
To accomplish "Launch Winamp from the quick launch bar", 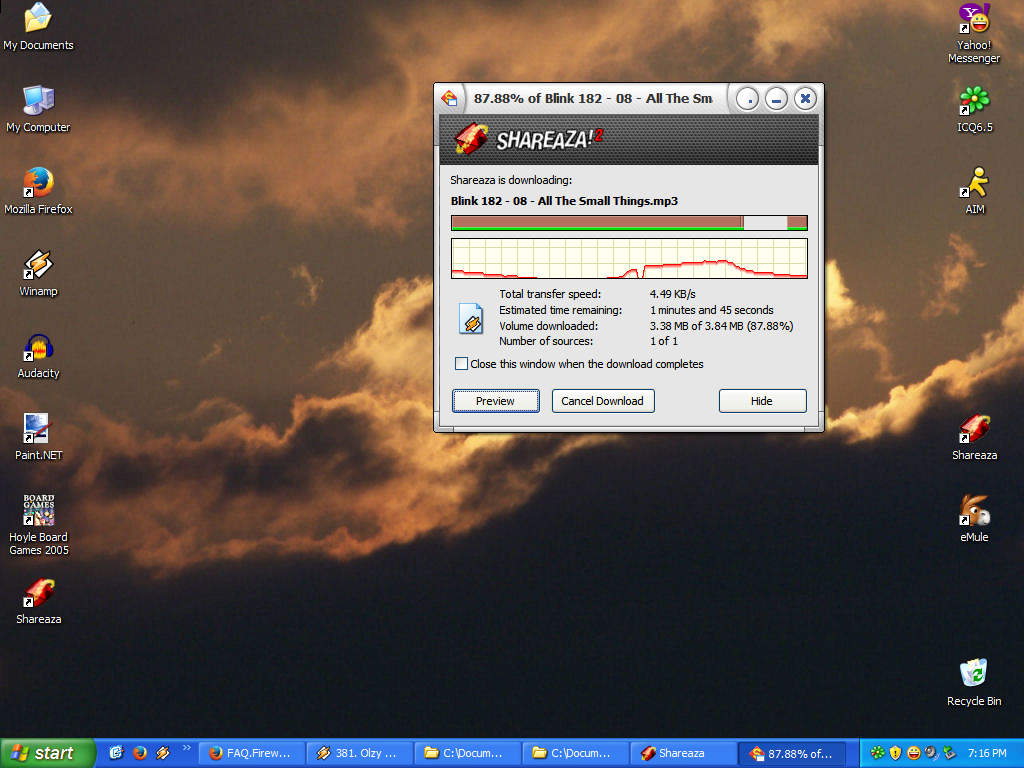I will click(163, 753).
